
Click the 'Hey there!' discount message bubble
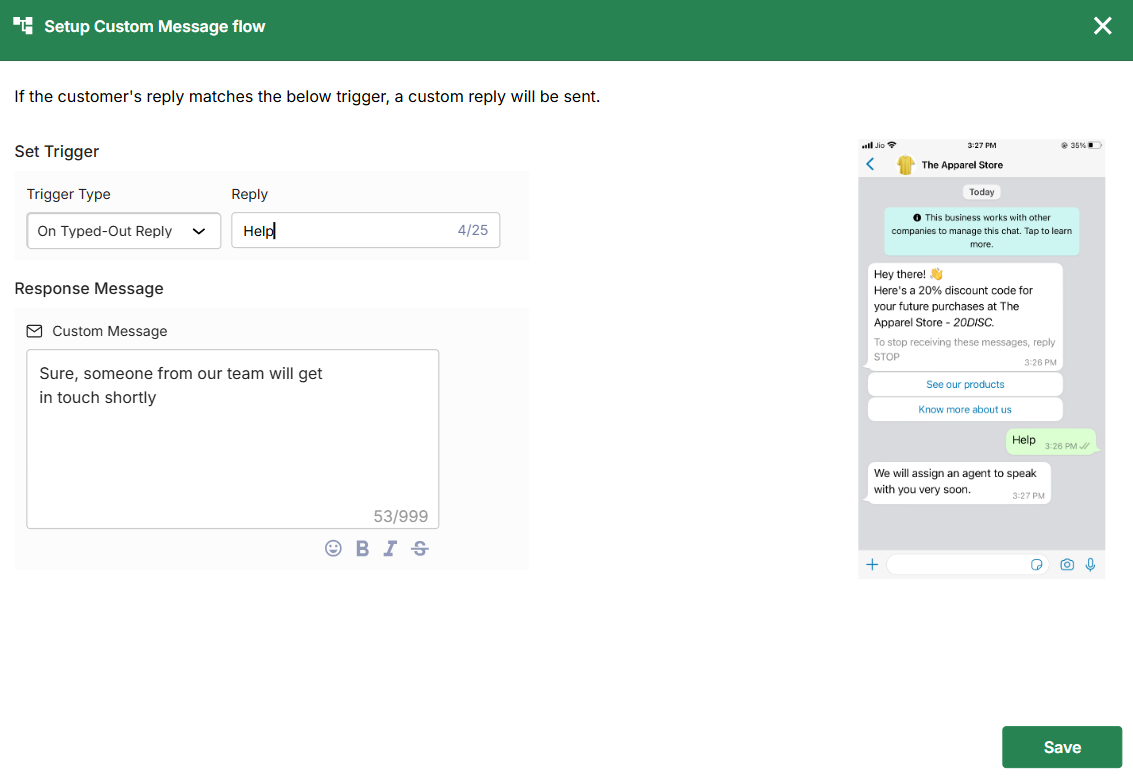pyautogui.click(x=965, y=316)
